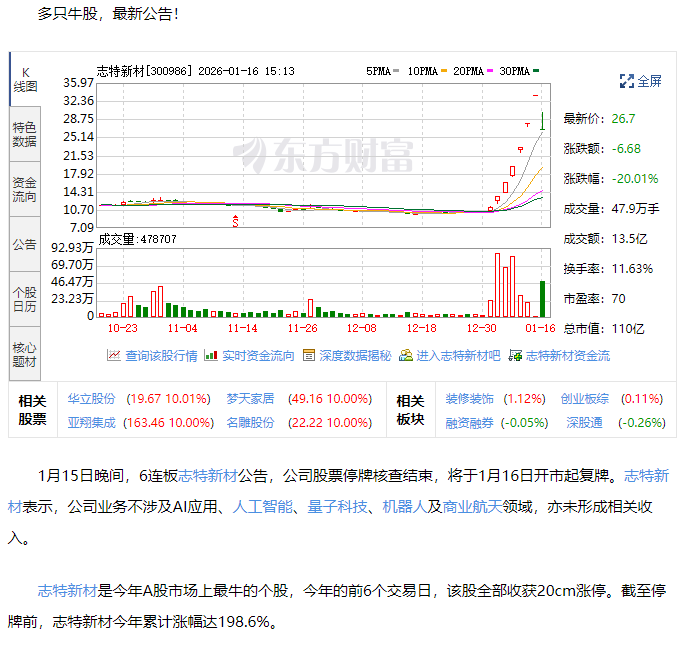
Task: Open the 机器人 link in article
Action: click(405, 506)
